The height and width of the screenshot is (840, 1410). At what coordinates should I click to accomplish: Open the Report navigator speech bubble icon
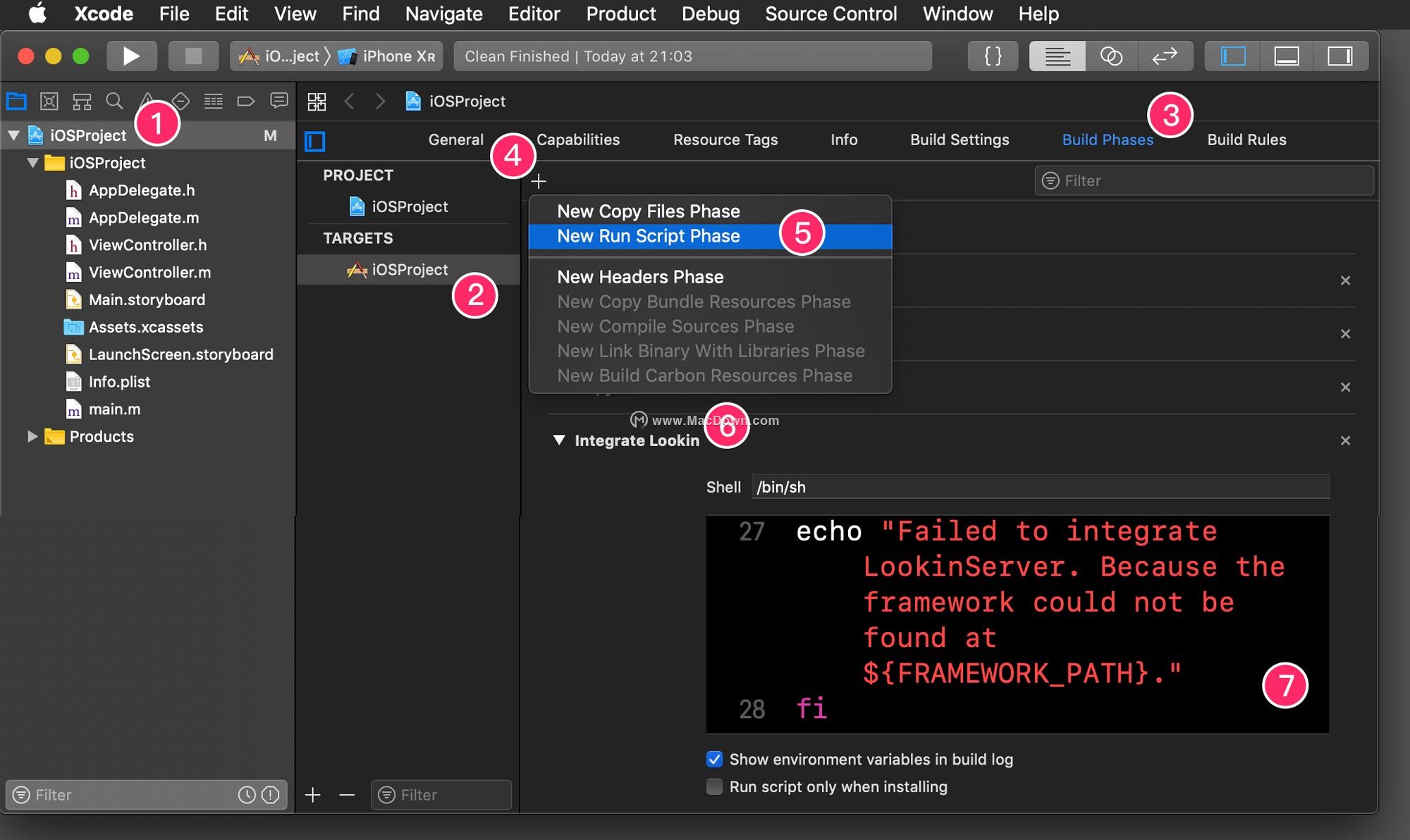coord(279,101)
